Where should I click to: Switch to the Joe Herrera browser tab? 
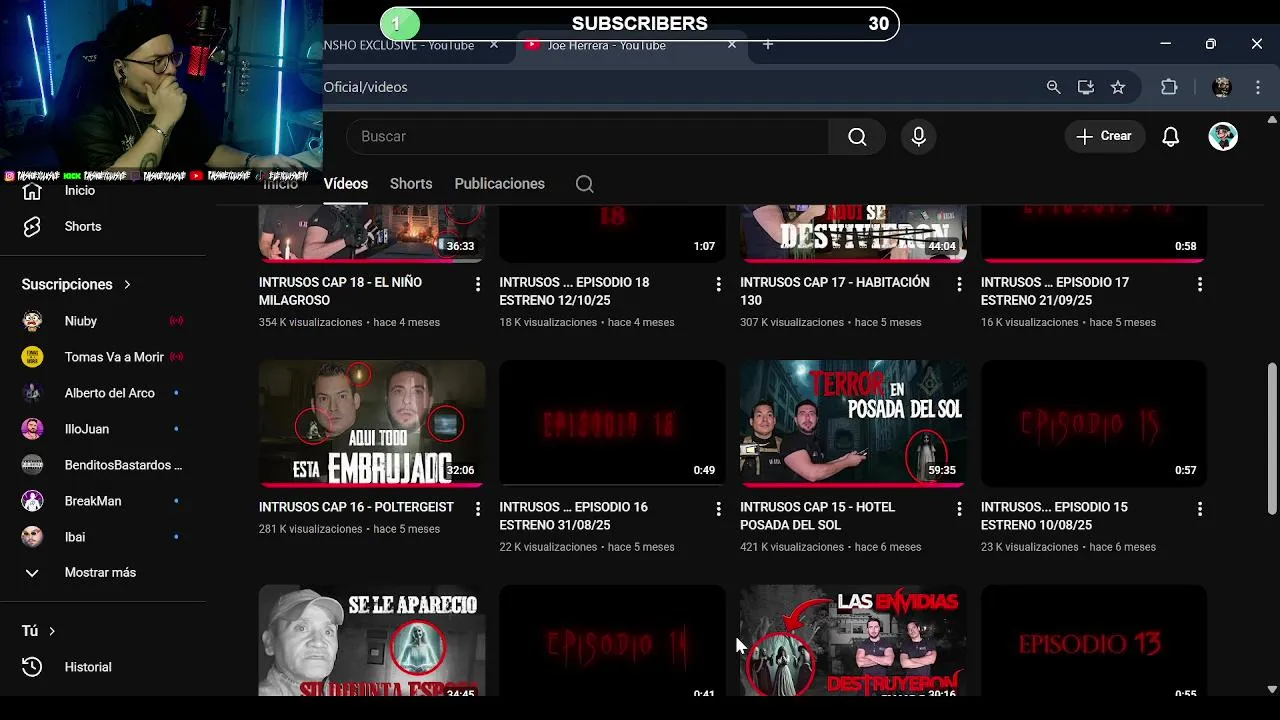630,45
